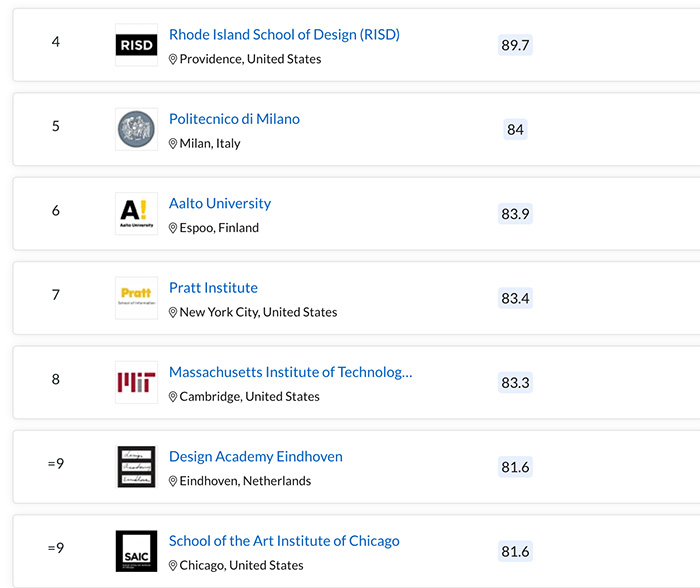Click the location pin beside Espoo, Finland
This screenshot has height=588, width=700.
pyautogui.click(x=173, y=228)
